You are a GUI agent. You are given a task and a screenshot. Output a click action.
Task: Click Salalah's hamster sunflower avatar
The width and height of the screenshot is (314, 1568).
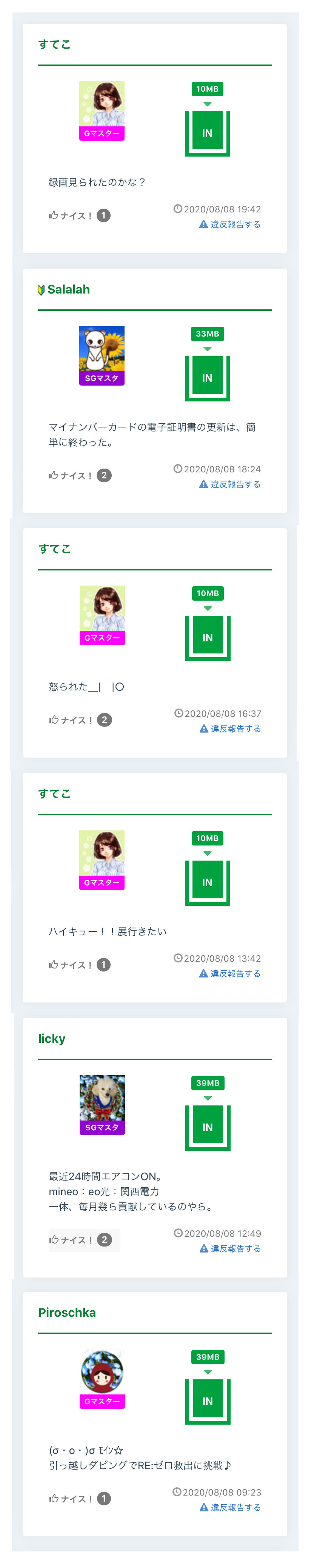tap(102, 349)
